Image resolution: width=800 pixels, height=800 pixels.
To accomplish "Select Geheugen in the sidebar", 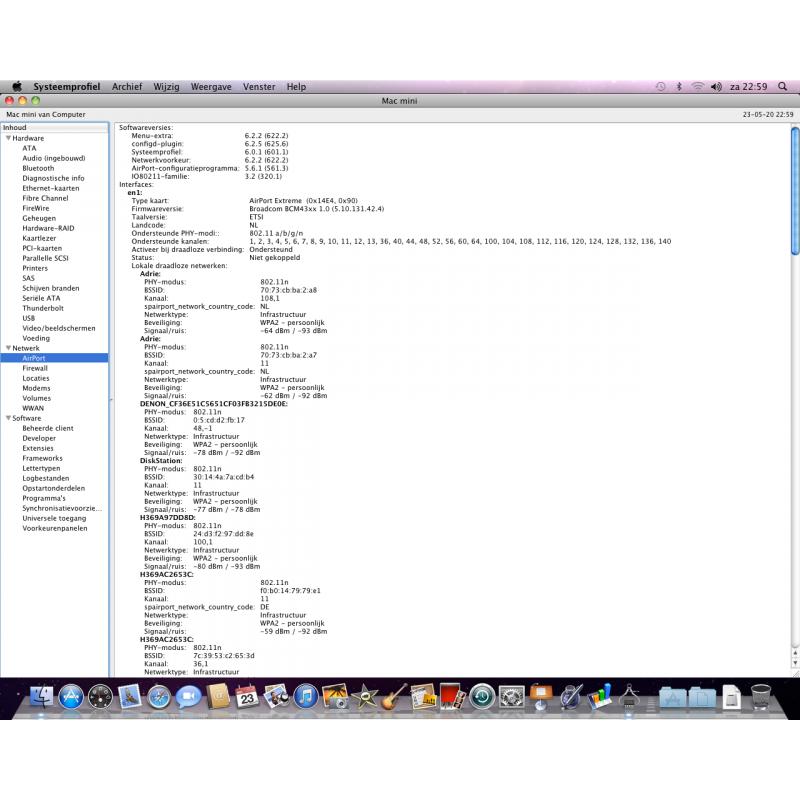I will [x=39, y=218].
